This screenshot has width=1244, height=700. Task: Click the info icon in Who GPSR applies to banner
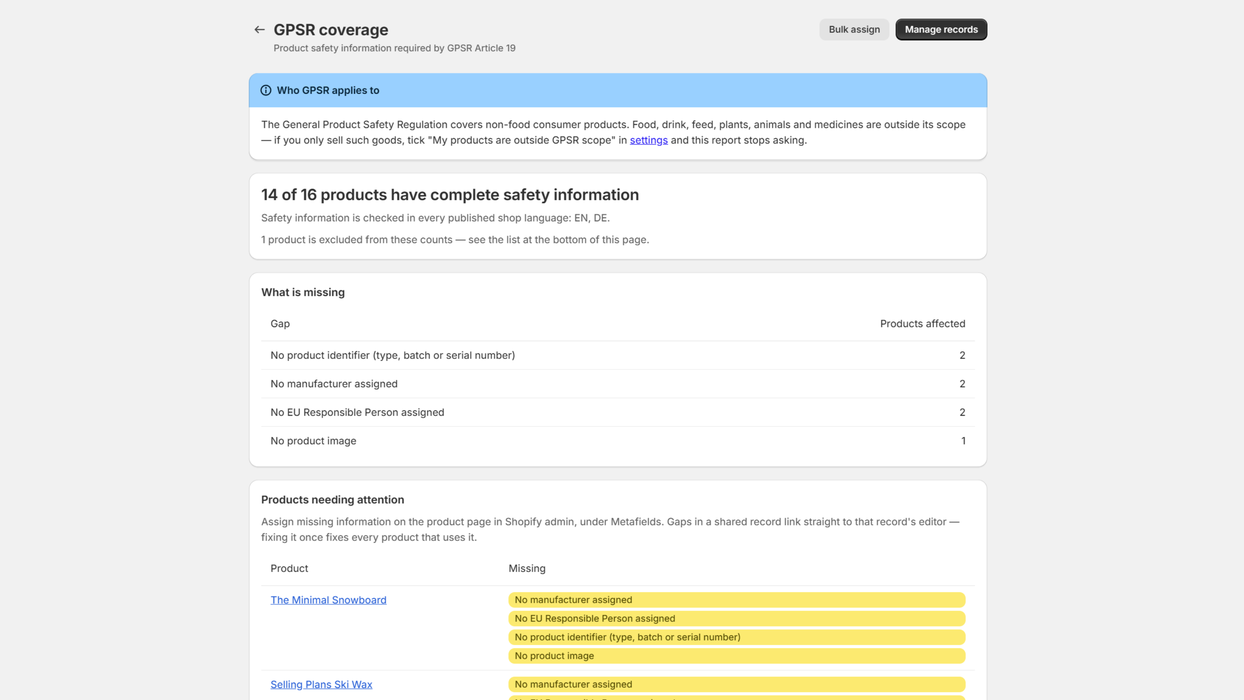[x=266, y=90]
